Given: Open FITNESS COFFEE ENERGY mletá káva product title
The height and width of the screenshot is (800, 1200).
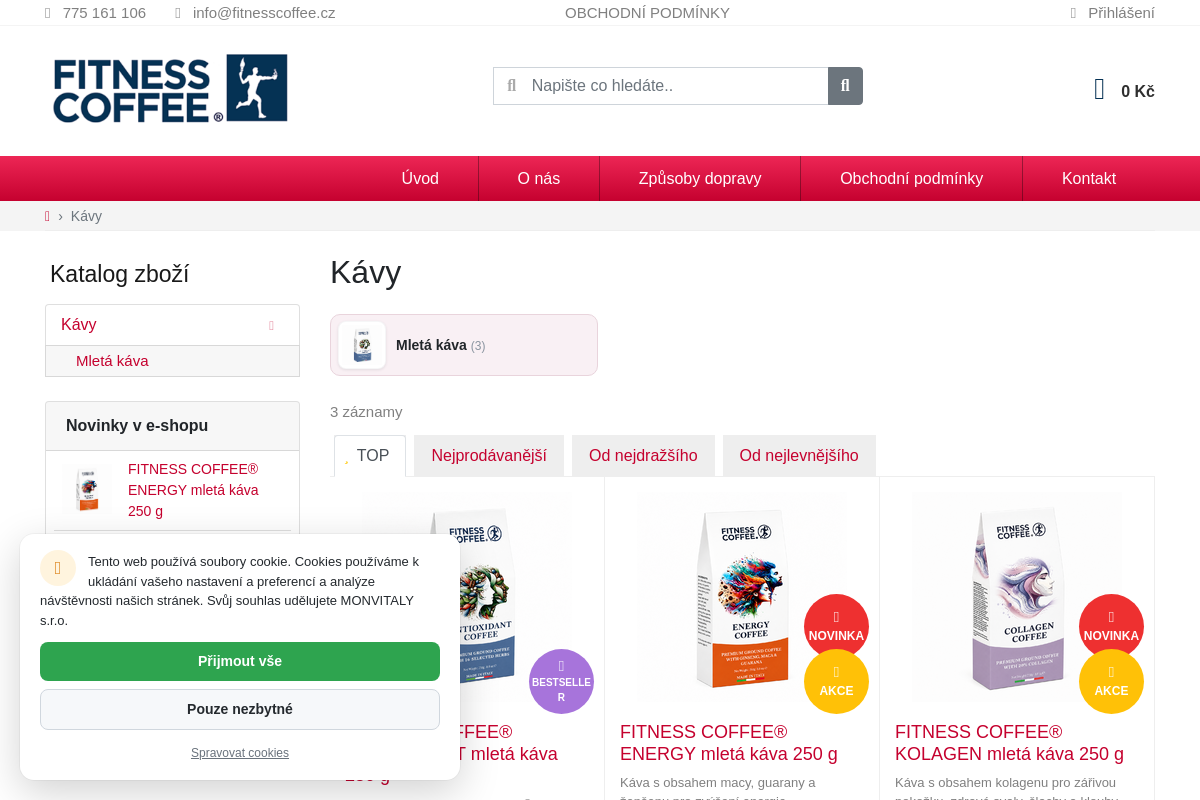Looking at the screenshot, I should [729, 743].
